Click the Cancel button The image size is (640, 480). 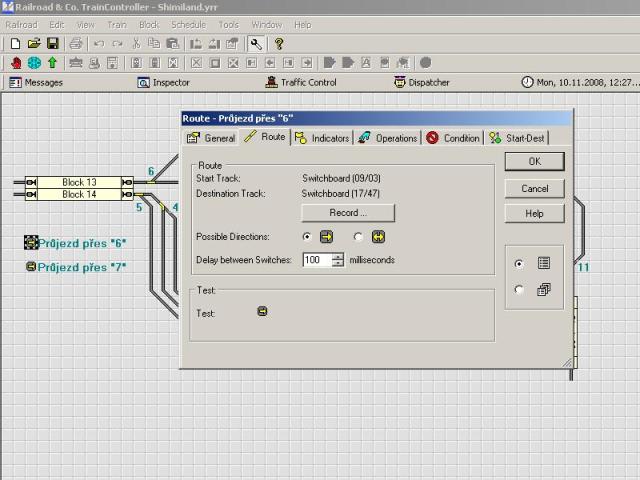click(535, 189)
